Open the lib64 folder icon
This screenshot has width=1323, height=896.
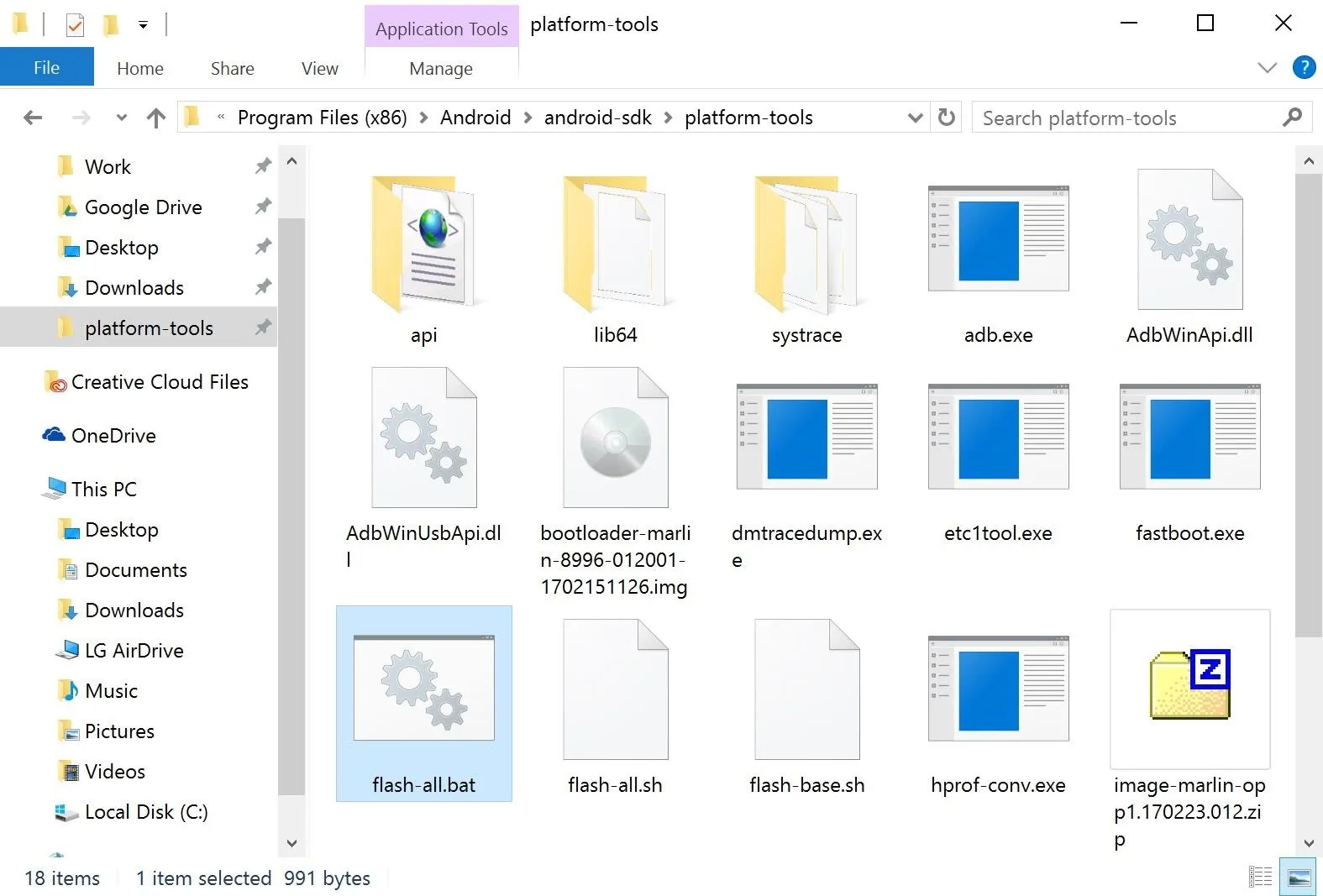tap(614, 243)
